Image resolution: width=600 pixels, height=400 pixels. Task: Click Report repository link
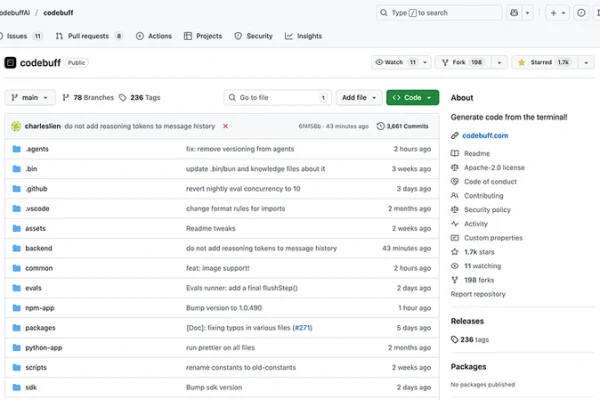click(x=478, y=294)
